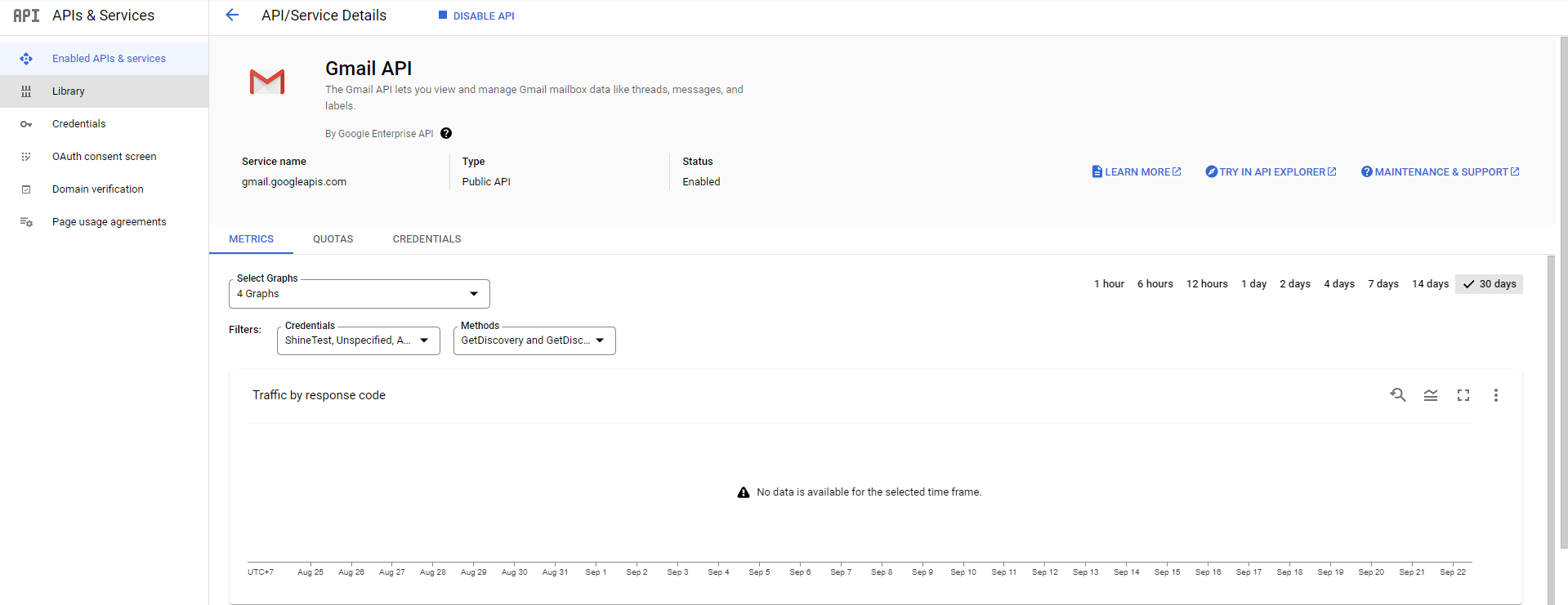Select the 12 hours time range
The width and height of the screenshot is (1568, 605).
click(1207, 284)
